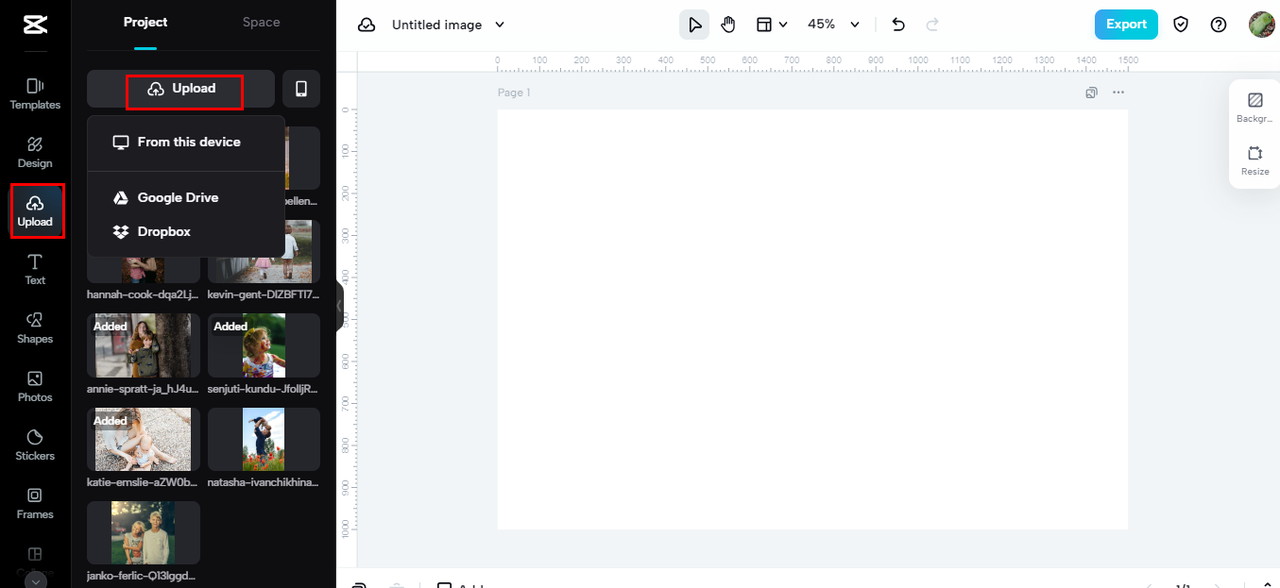Select the senjuti-kundu image thumbnail
The image size is (1280, 588).
[264, 345]
